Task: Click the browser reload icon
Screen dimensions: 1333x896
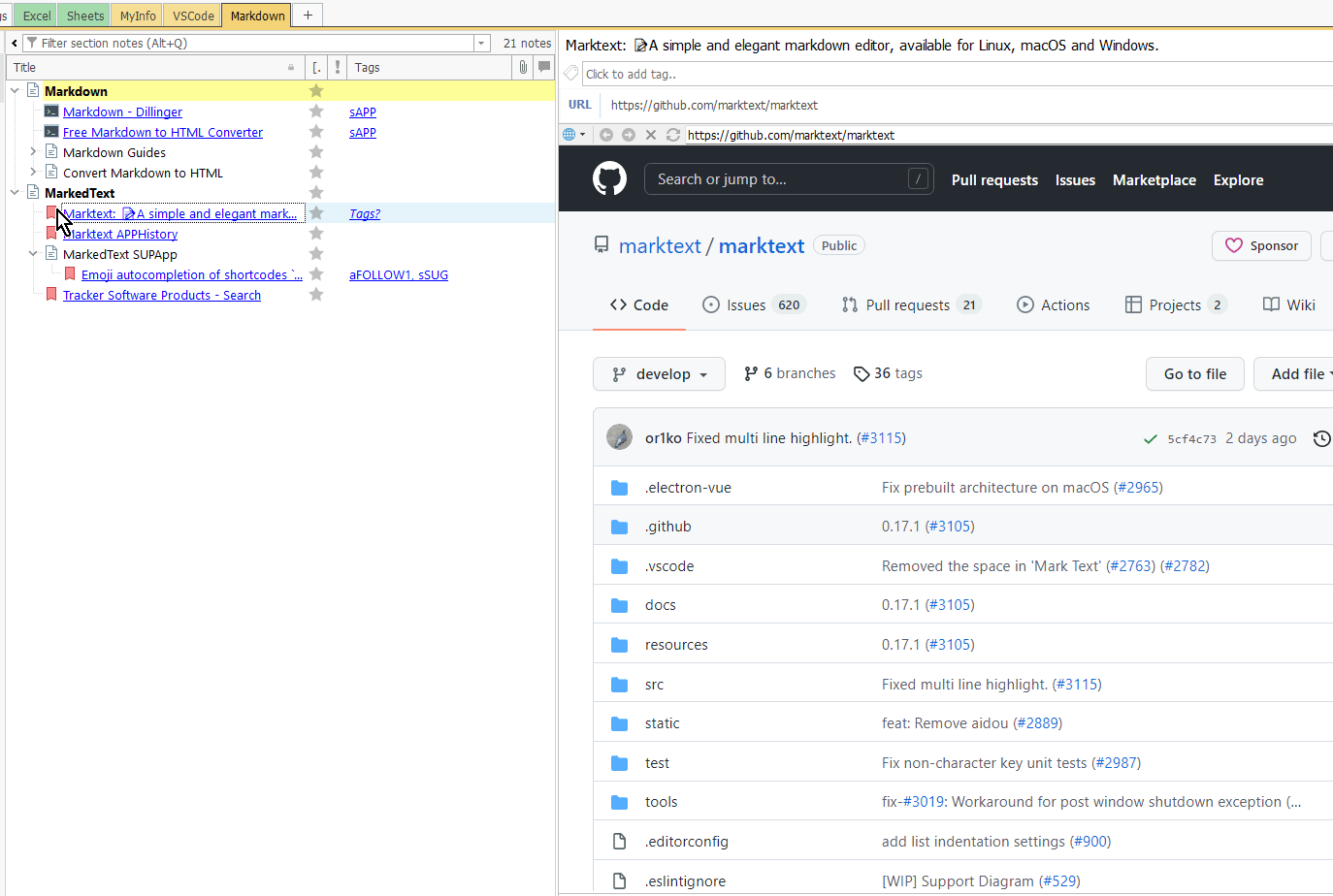Action: pos(673,135)
